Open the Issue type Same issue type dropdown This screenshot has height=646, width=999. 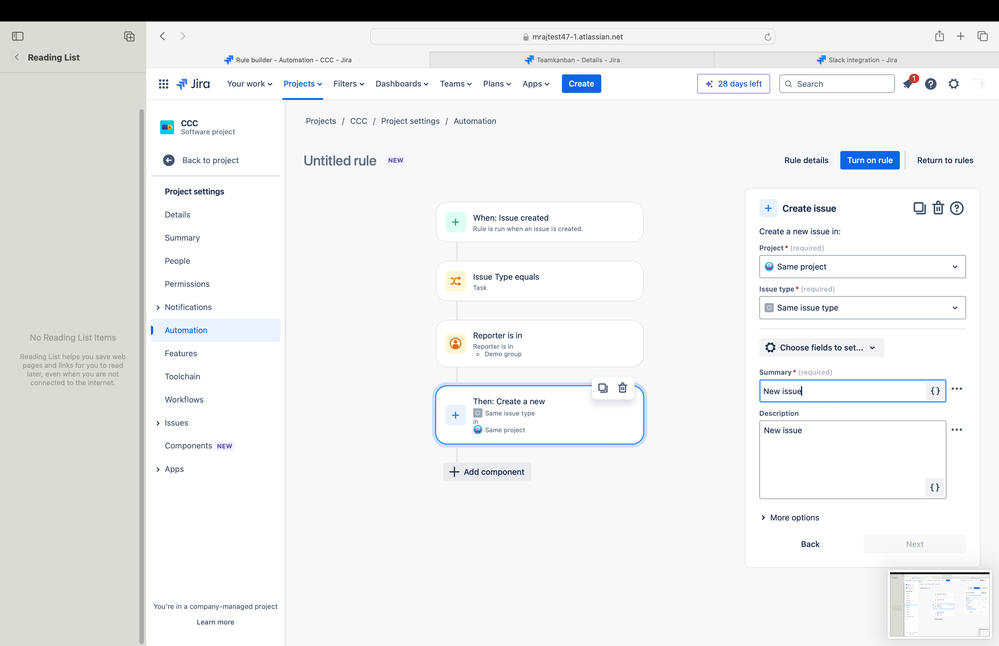coord(862,308)
